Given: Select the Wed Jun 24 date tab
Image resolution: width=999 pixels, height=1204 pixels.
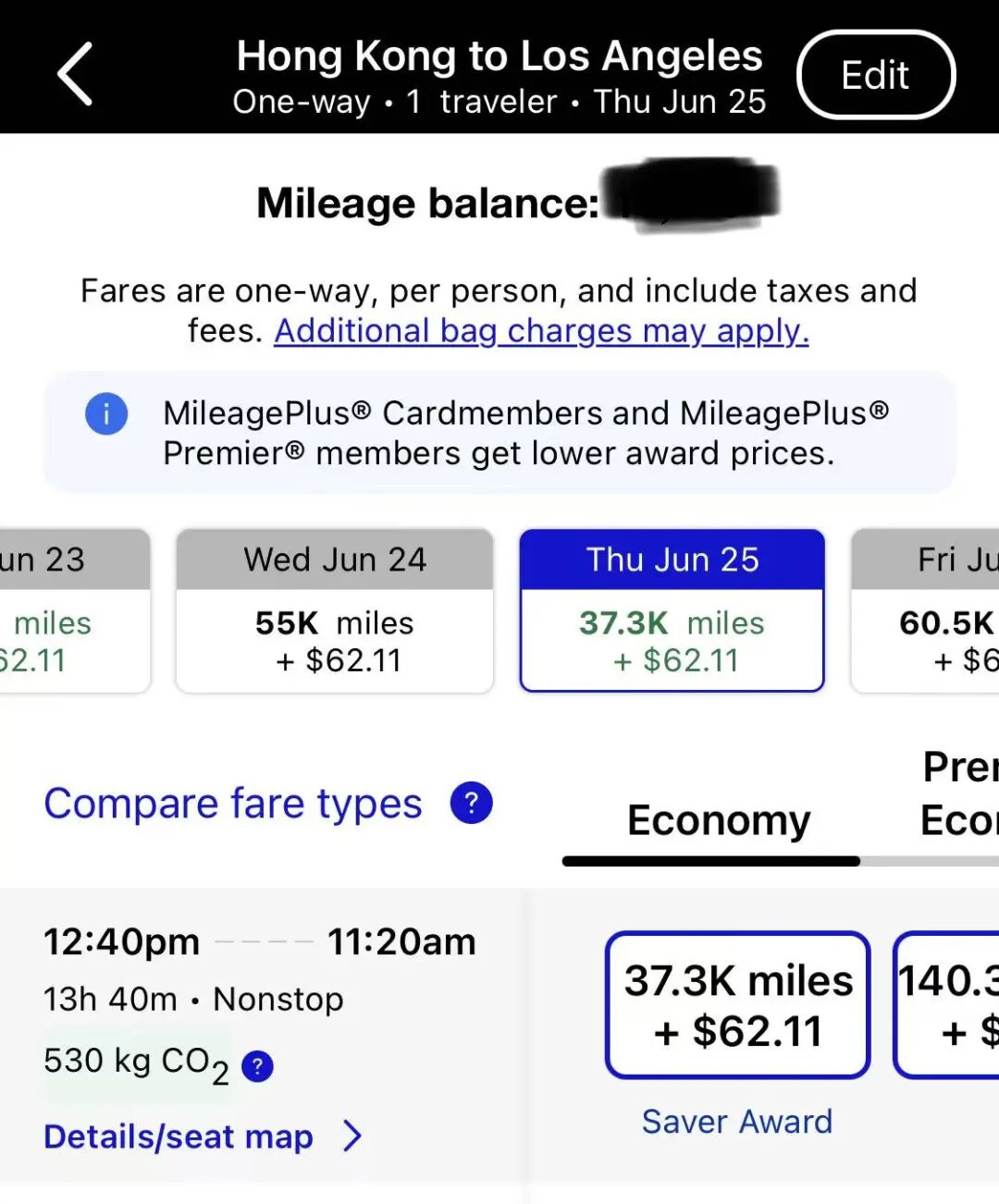Looking at the screenshot, I should (x=334, y=610).
